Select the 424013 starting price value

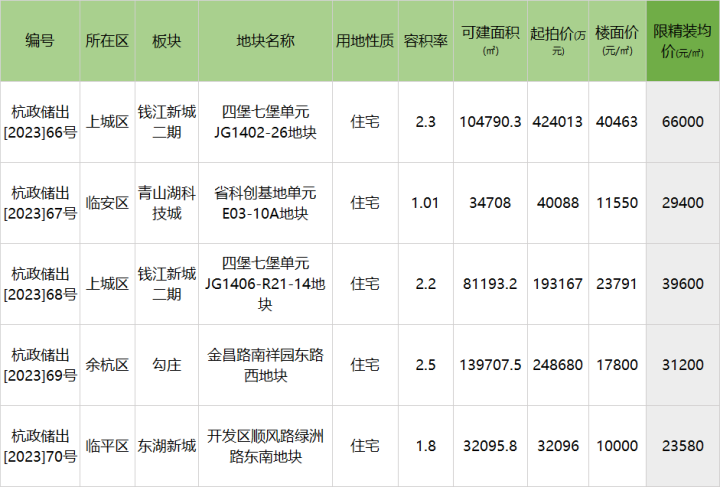click(x=558, y=122)
